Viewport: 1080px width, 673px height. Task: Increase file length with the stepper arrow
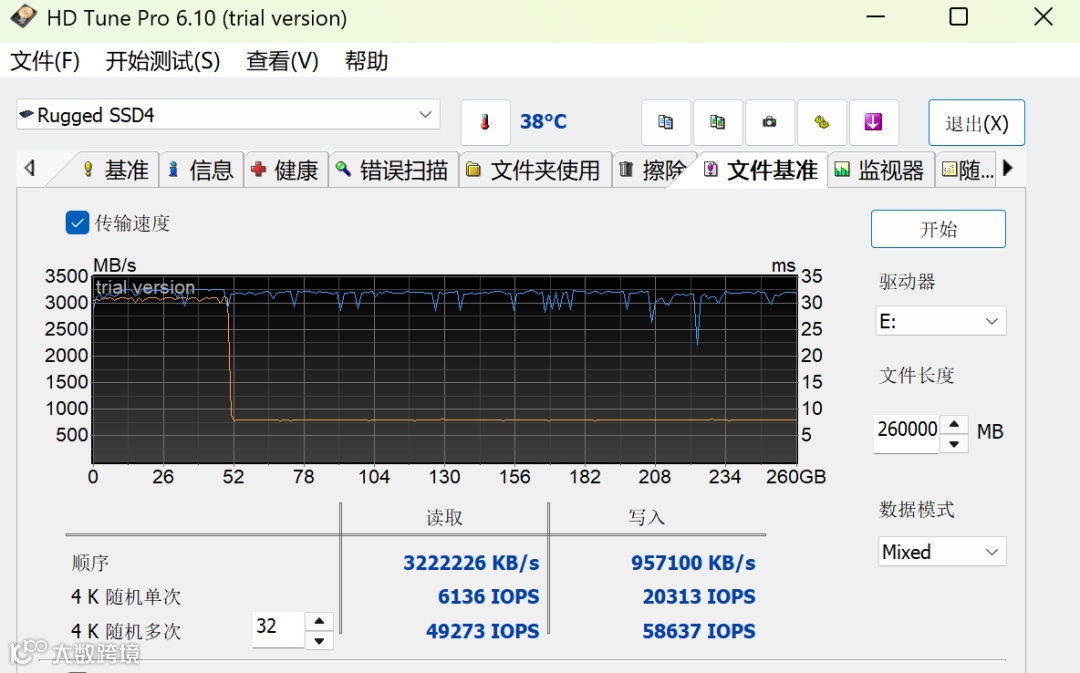[x=954, y=423]
